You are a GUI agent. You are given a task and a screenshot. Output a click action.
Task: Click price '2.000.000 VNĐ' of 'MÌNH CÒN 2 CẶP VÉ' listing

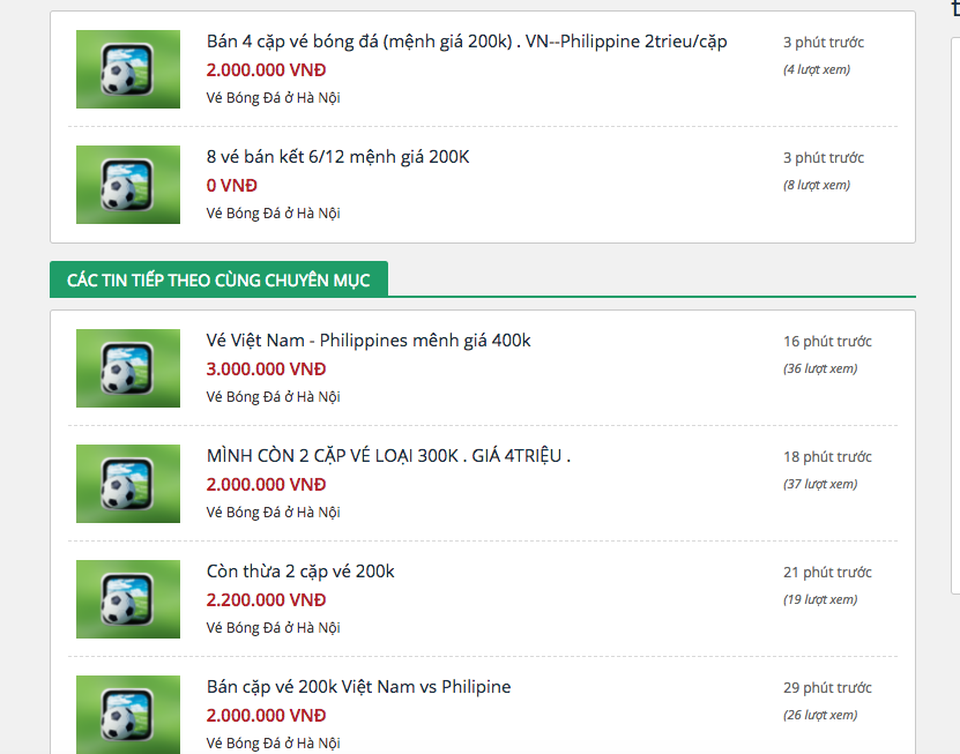click(x=266, y=485)
